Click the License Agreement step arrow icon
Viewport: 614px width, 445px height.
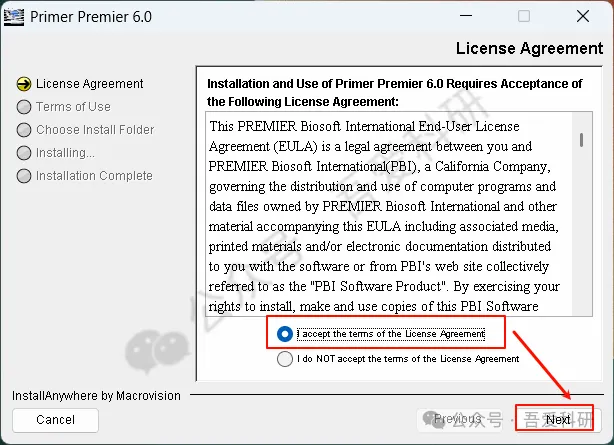24,84
